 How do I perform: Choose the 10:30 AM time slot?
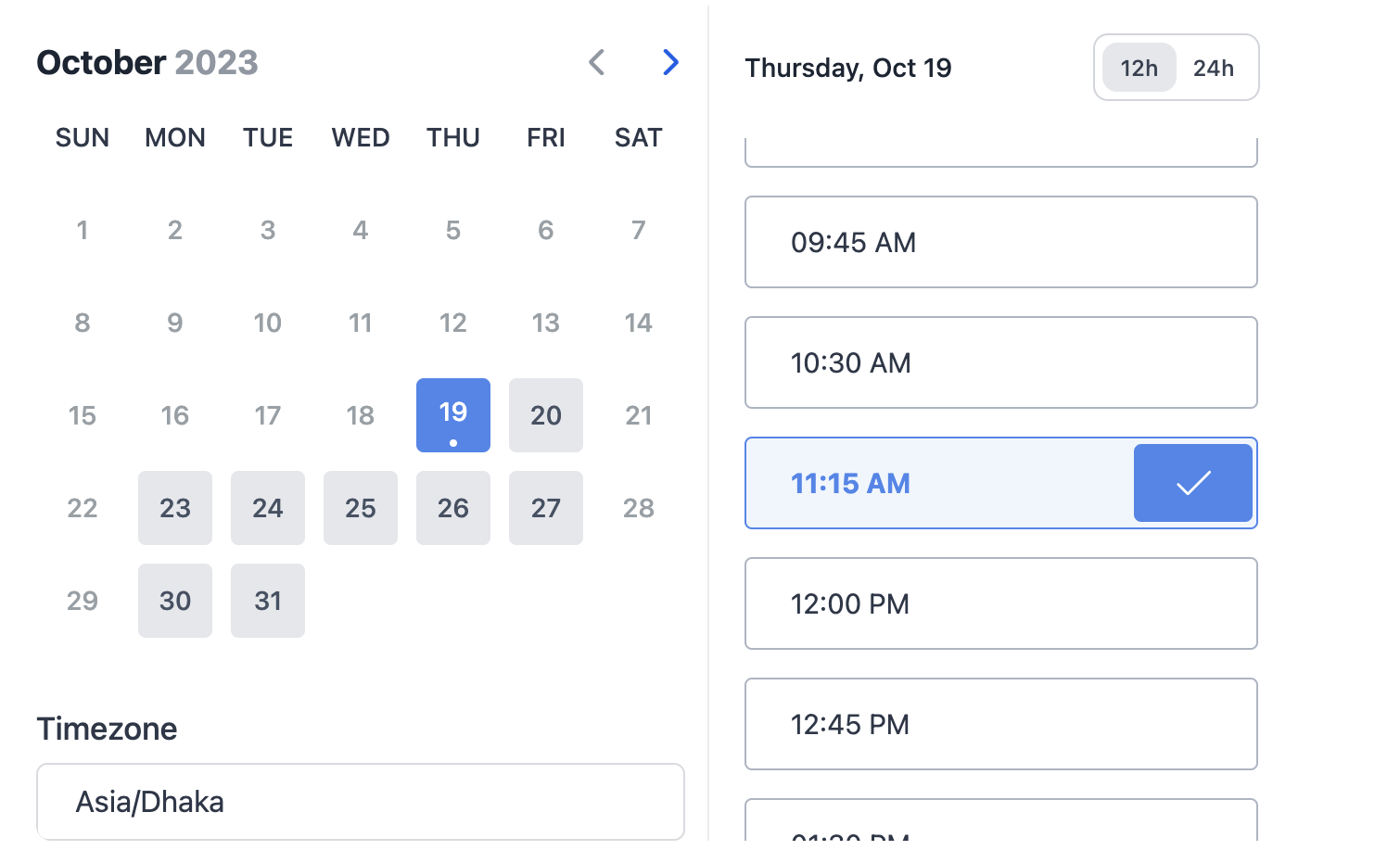(1000, 362)
